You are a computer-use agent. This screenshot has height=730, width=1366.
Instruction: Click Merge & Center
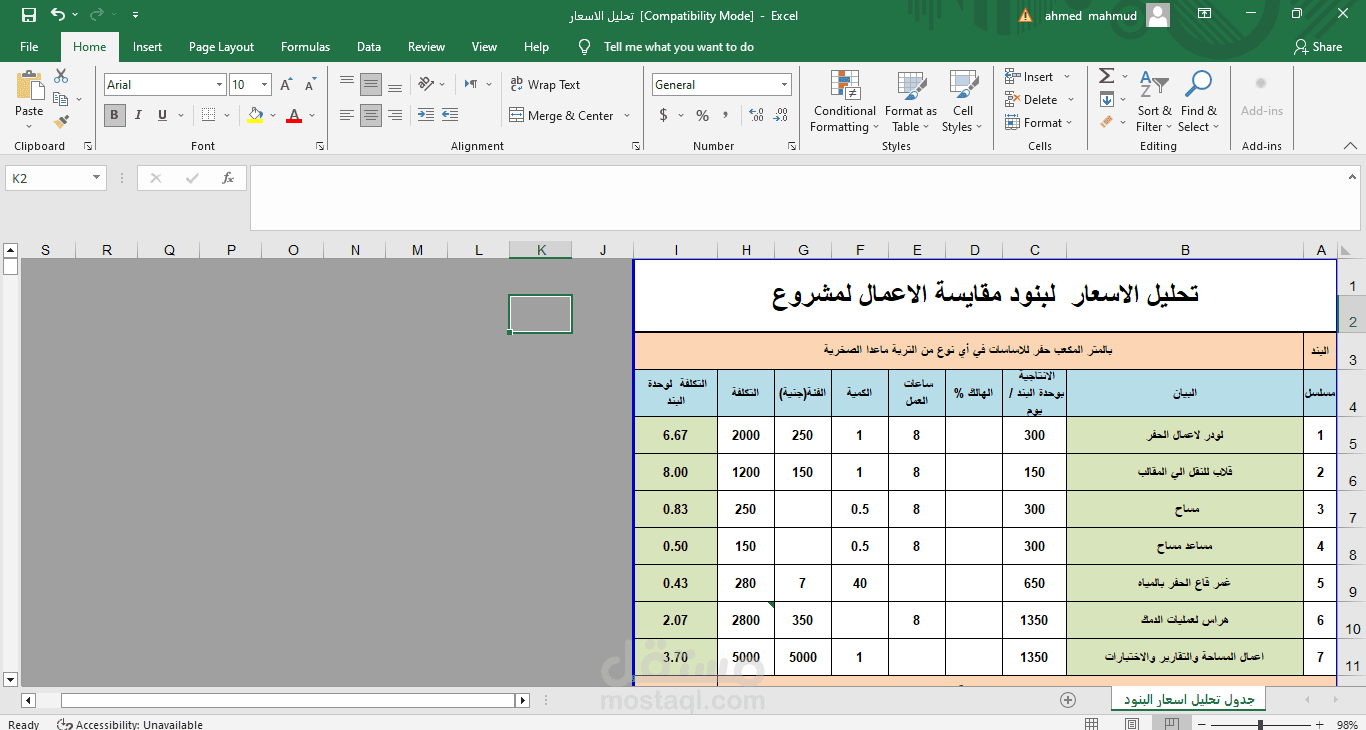pyautogui.click(x=562, y=116)
